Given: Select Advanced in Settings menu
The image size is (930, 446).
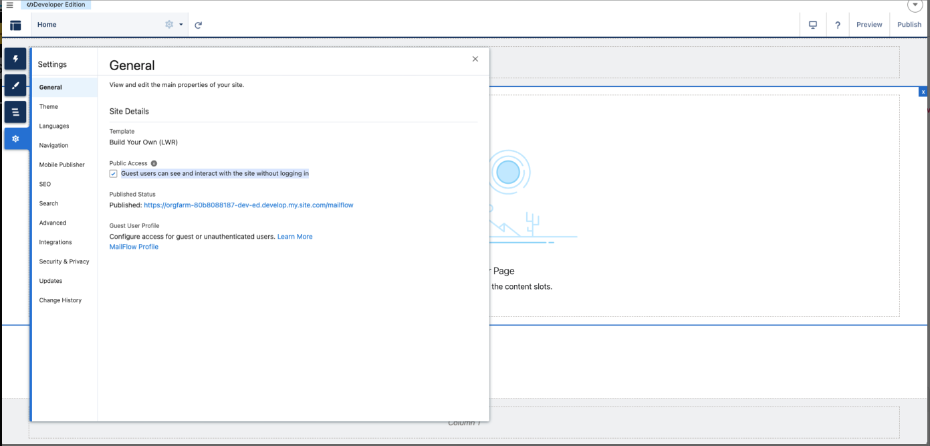Looking at the screenshot, I should pyautogui.click(x=65, y=223).
